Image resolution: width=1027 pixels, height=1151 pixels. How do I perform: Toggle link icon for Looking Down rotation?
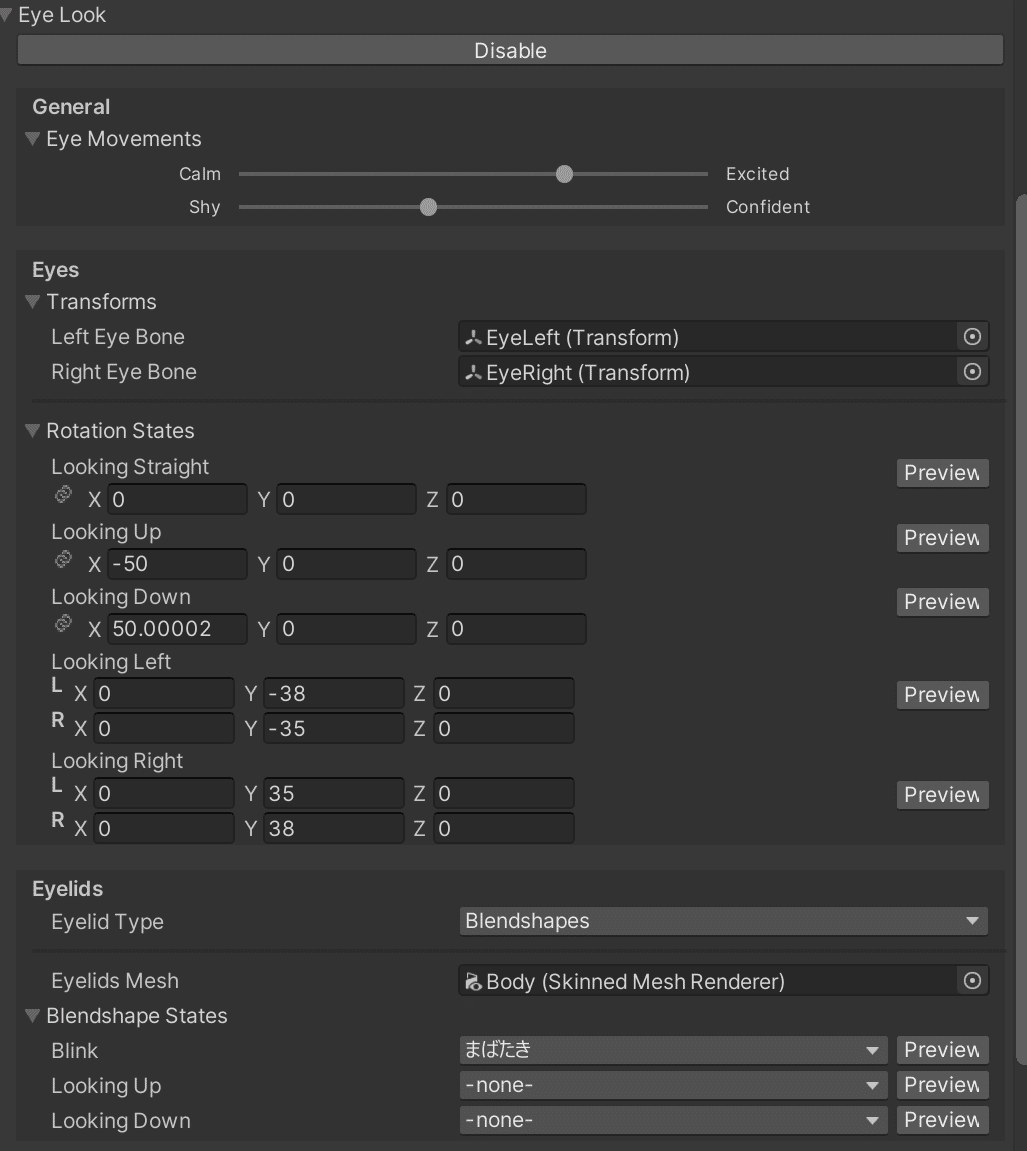[x=64, y=624]
